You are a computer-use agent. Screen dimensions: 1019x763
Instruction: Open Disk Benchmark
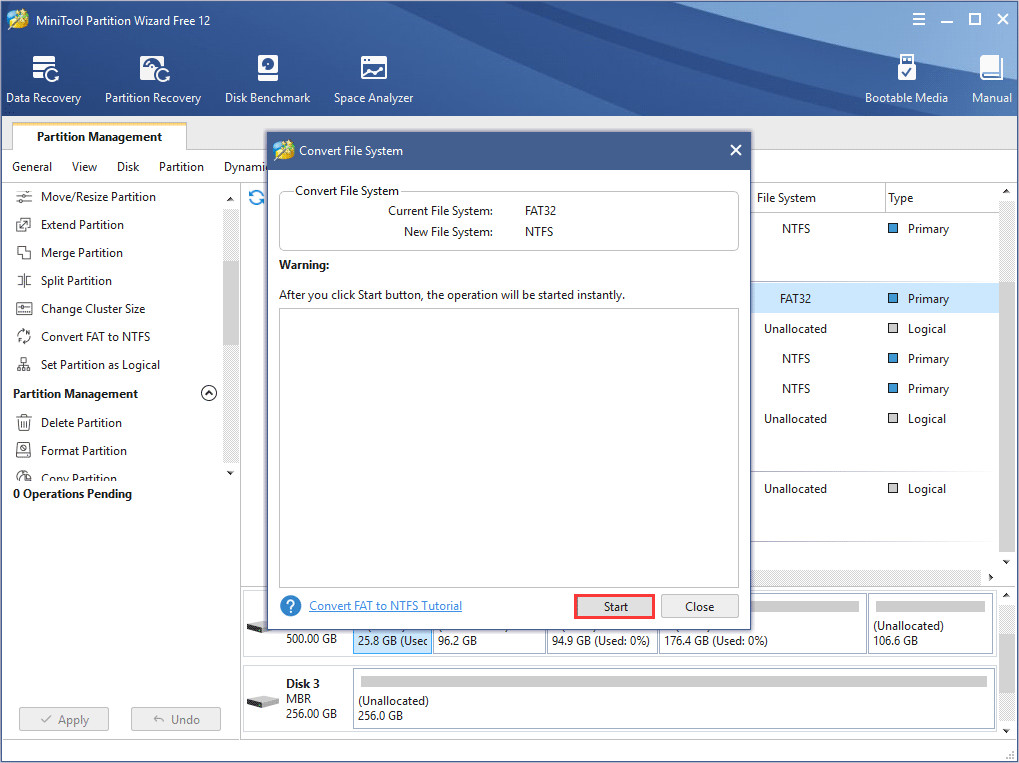point(267,79)
